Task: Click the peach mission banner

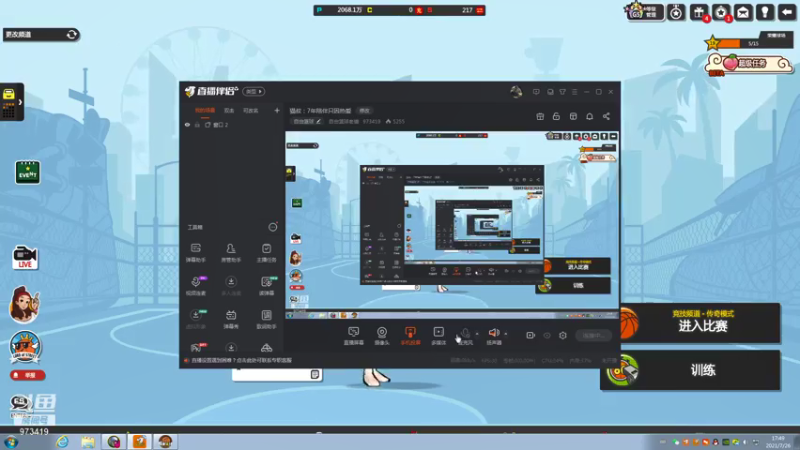Action: [749, 64]
